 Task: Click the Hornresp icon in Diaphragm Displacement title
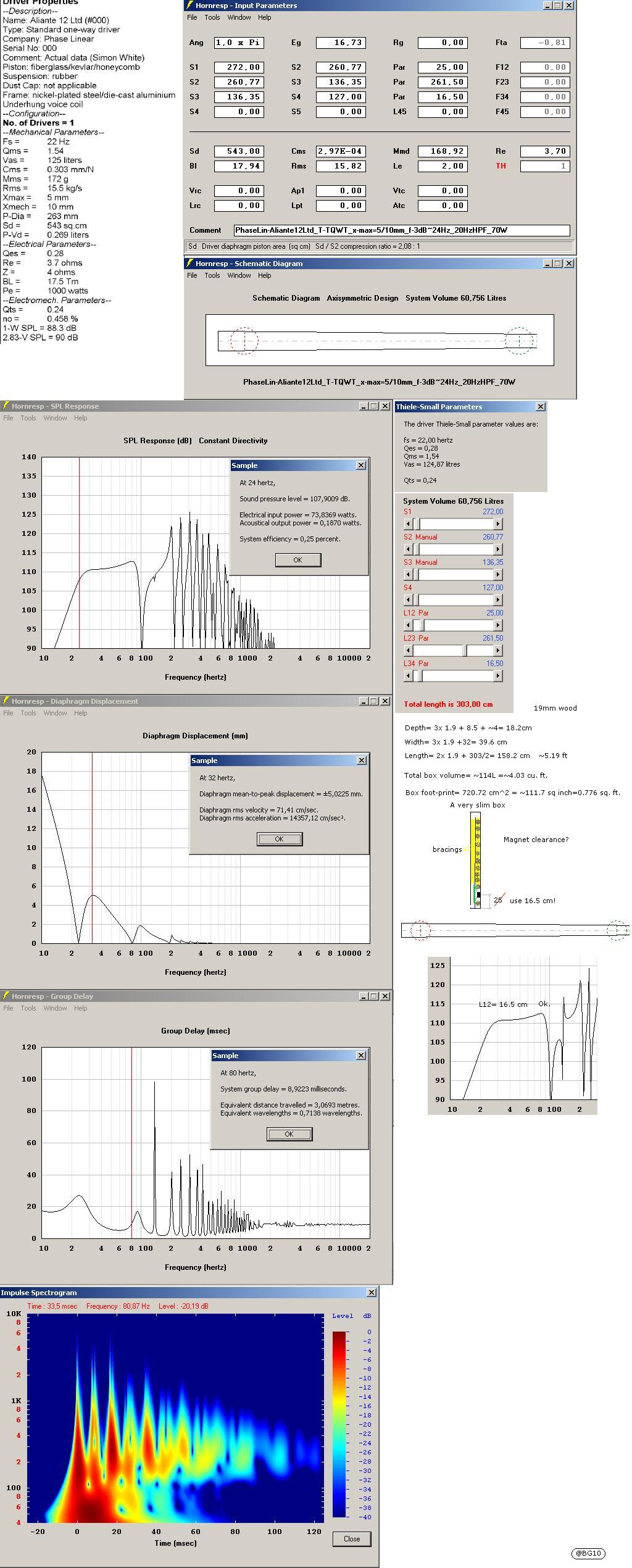(6, 701)
